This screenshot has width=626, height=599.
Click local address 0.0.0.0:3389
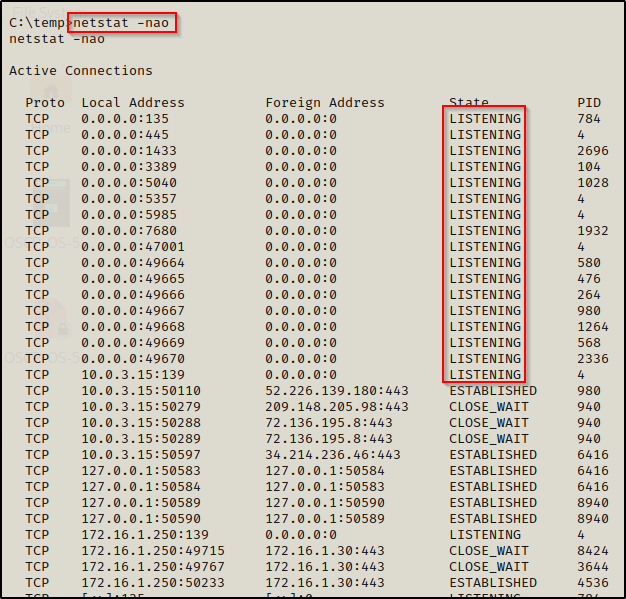(x=129, y=167)
